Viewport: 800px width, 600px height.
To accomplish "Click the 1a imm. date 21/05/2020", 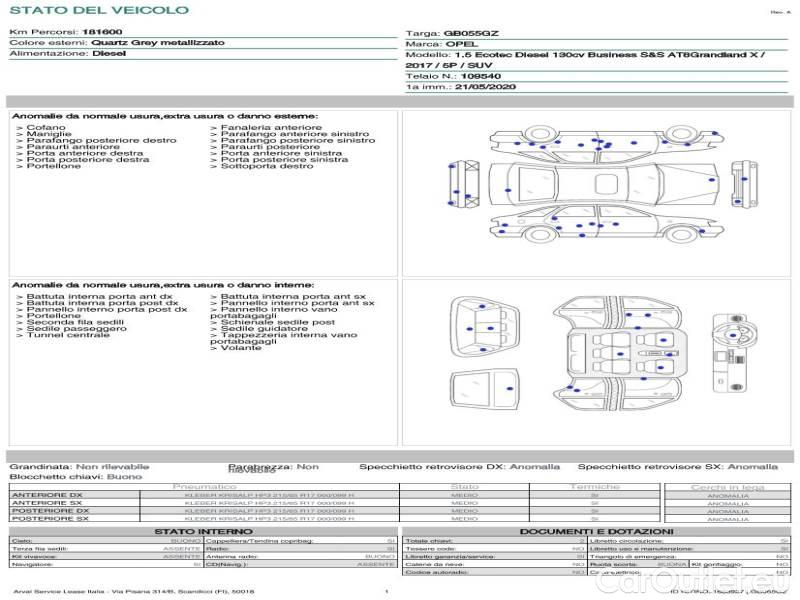I will click(x=485, y=87).
